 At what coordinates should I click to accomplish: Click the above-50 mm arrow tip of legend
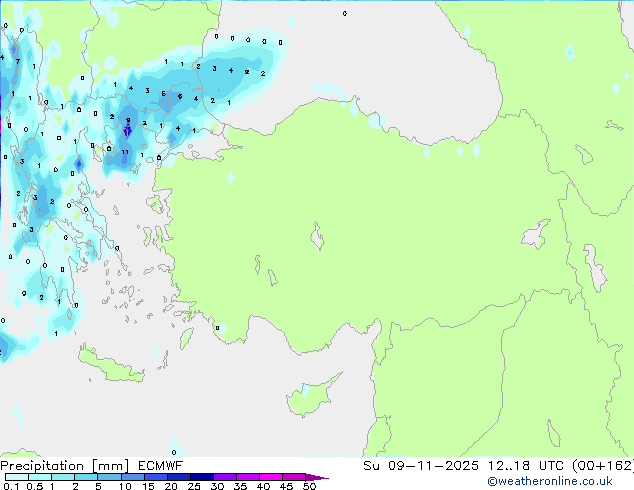317,477
